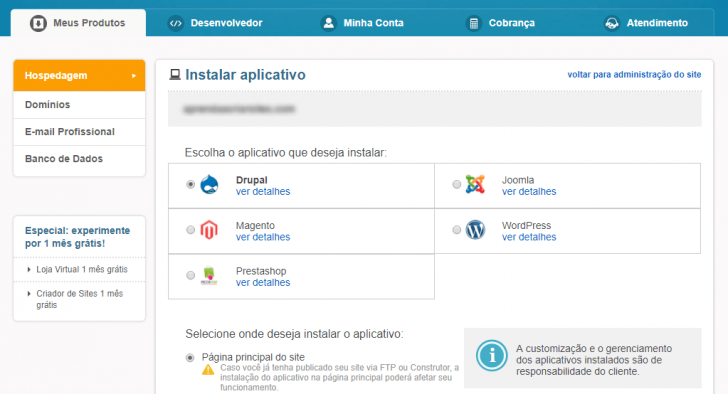Image resolution: width=728 pixels, height=394 pixels.
Task: Select the WordPress radio button
Action: click(457, 230)
